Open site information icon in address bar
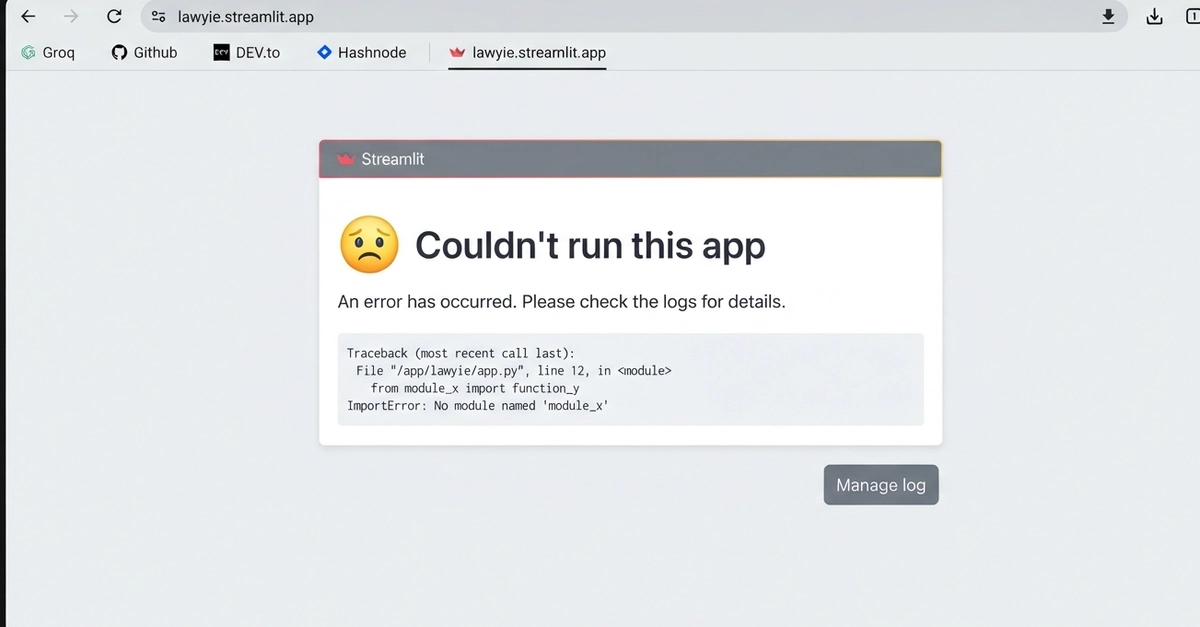Image resolution: width=1200 pixels, height=627 pixels. click(x=158, y=17)
